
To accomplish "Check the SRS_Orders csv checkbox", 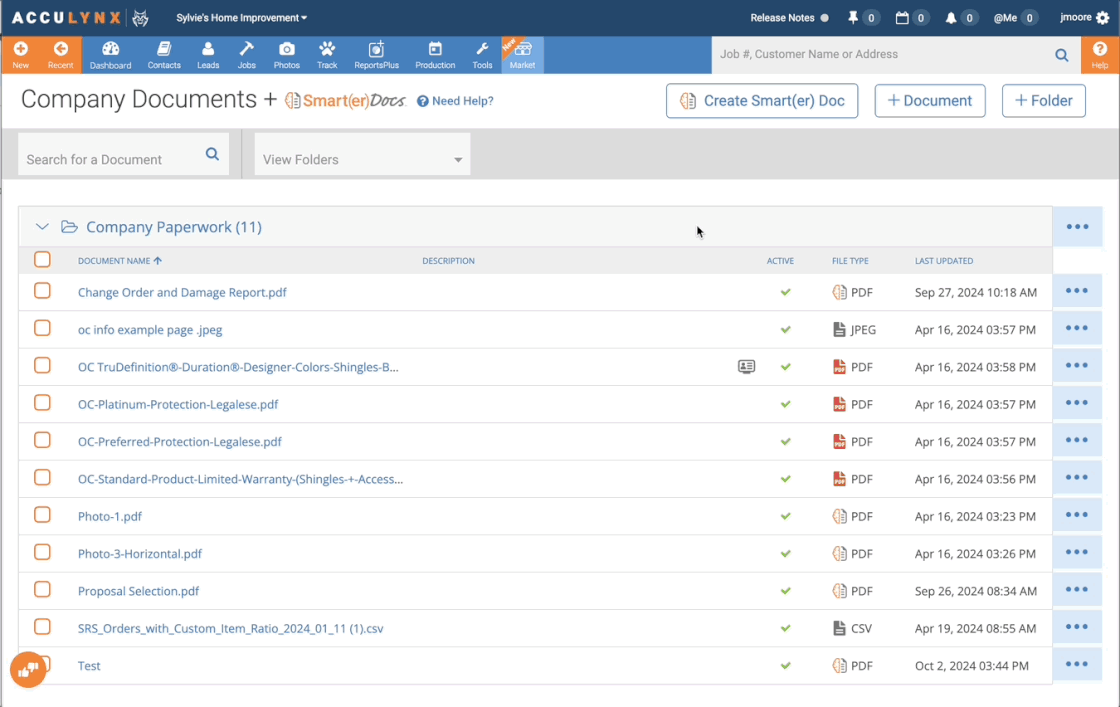I will (42, 626).
